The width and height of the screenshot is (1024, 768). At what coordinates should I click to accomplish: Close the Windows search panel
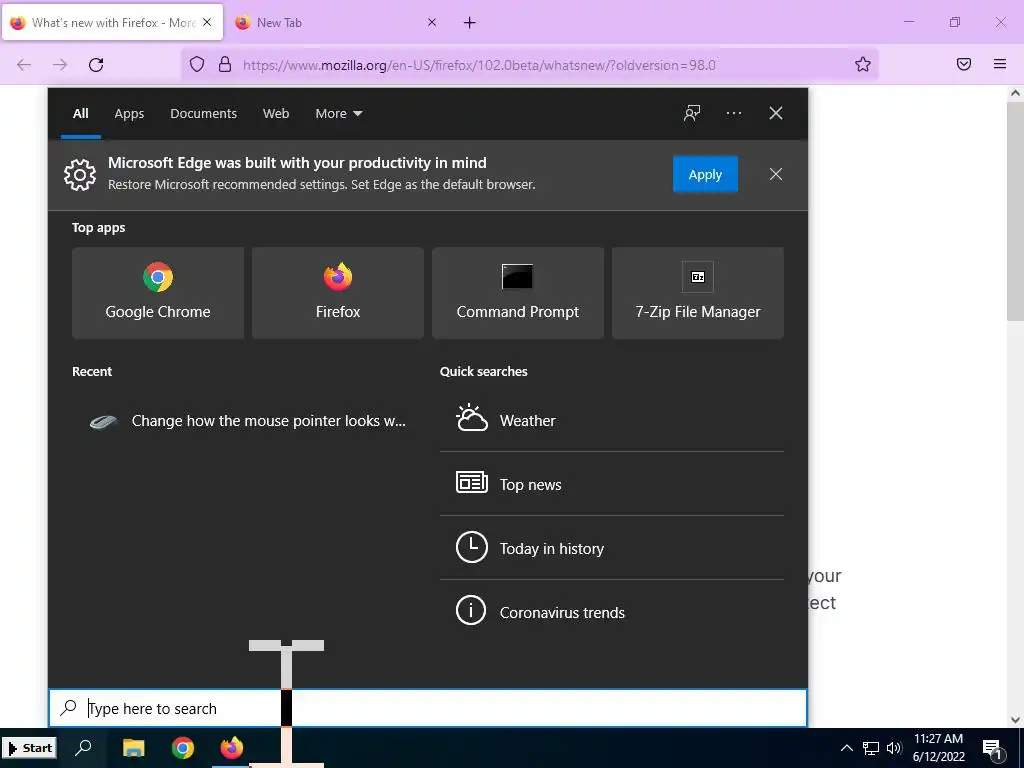point(776,113)
